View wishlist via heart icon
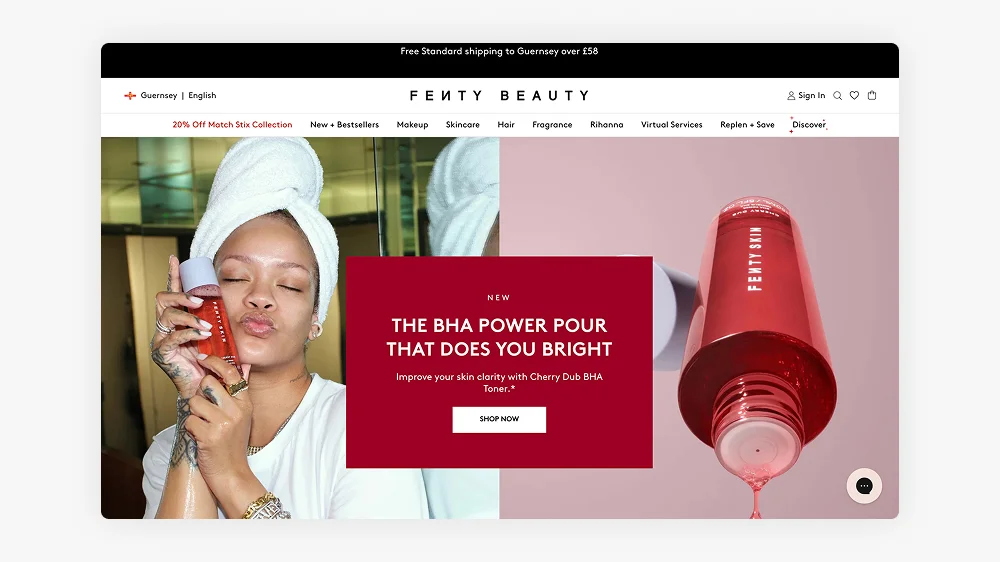The image size is (1000, 562). (x=855, y=96)
